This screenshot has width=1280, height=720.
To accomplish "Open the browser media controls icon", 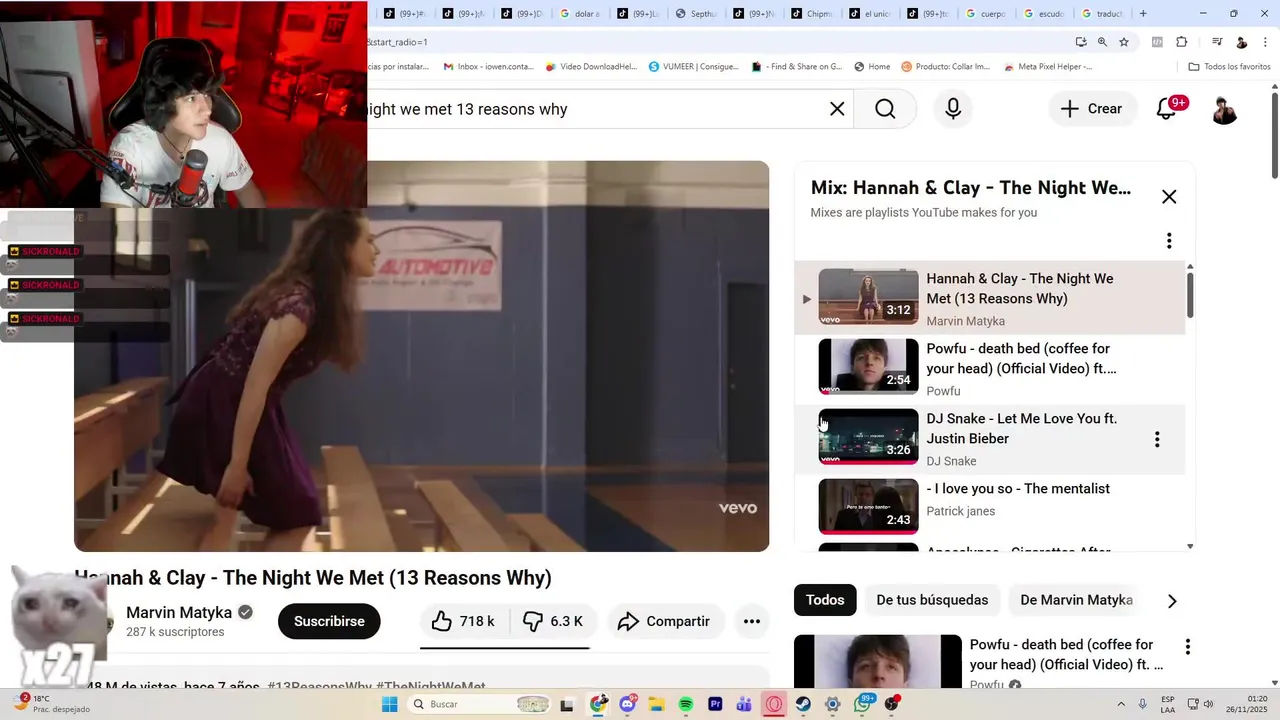I will (1217, 42).
